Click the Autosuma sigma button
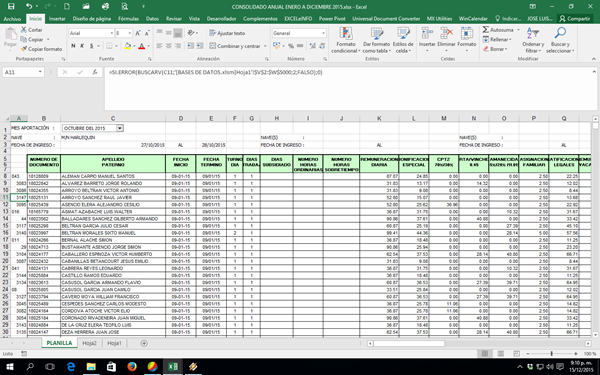 tap(498, 29)
